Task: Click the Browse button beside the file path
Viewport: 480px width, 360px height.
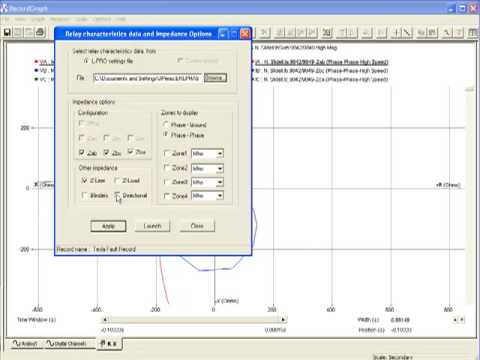Action: pyautogui.click(x=215, y=78)
